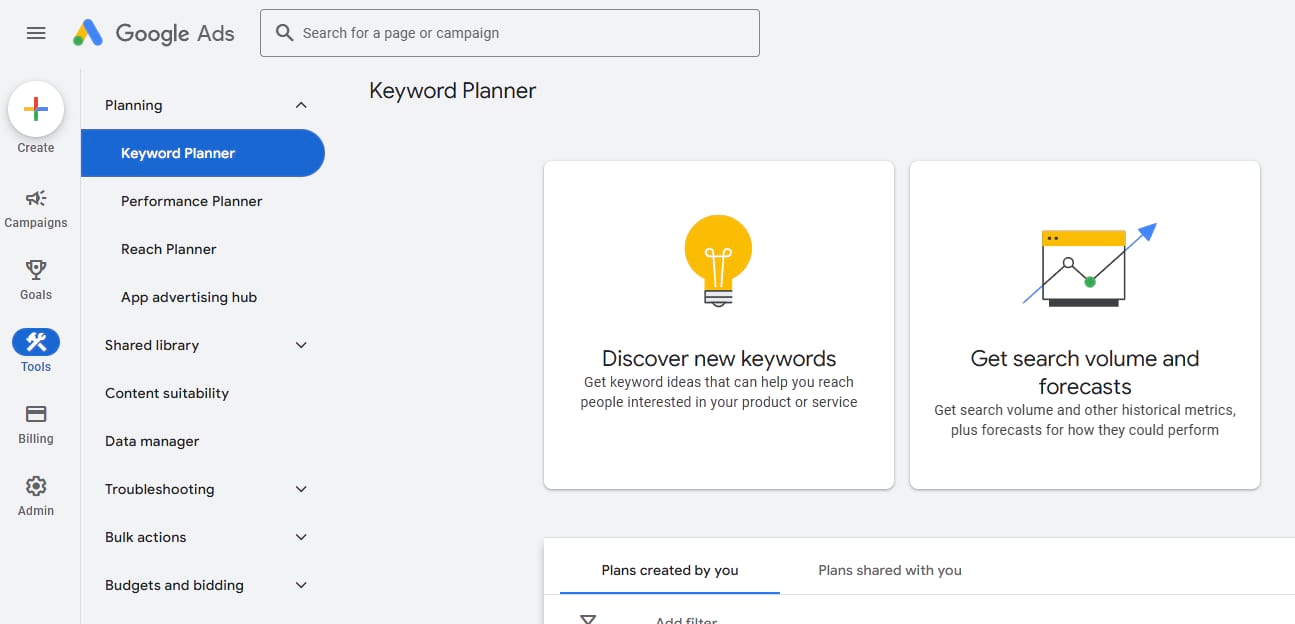
Task: Click the page search input field
Action: click(510, 33)
